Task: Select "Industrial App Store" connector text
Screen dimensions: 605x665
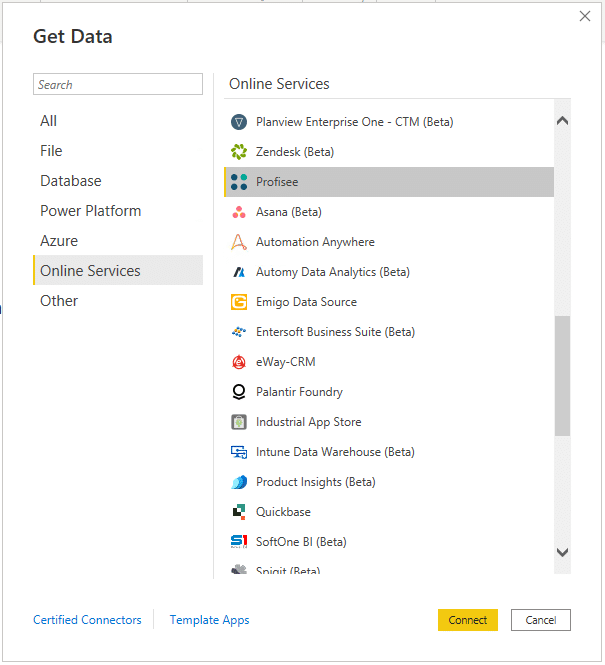Action: [x=308, y=422]
